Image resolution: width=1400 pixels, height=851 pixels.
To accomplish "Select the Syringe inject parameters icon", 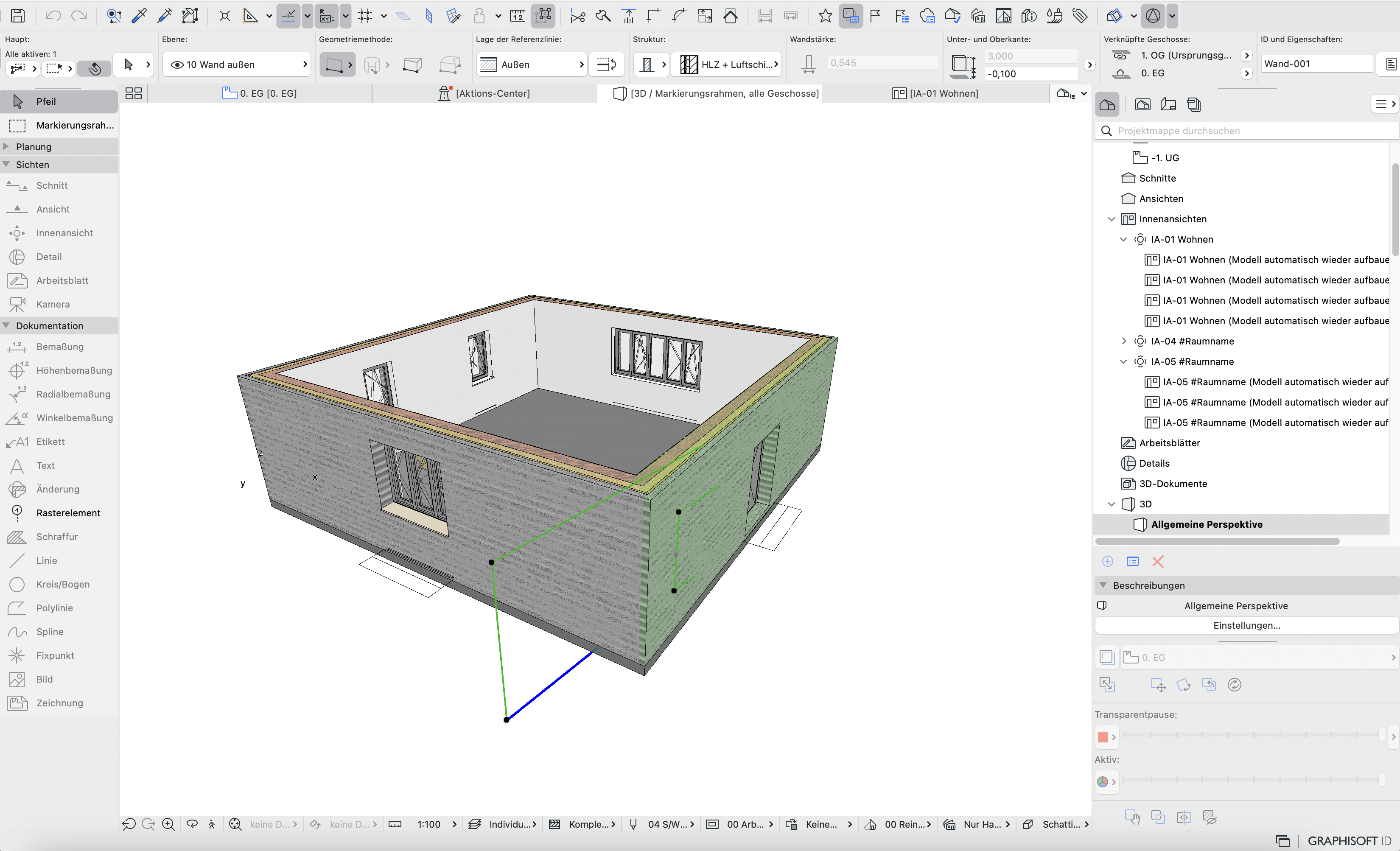I will (x=165, y=15).
